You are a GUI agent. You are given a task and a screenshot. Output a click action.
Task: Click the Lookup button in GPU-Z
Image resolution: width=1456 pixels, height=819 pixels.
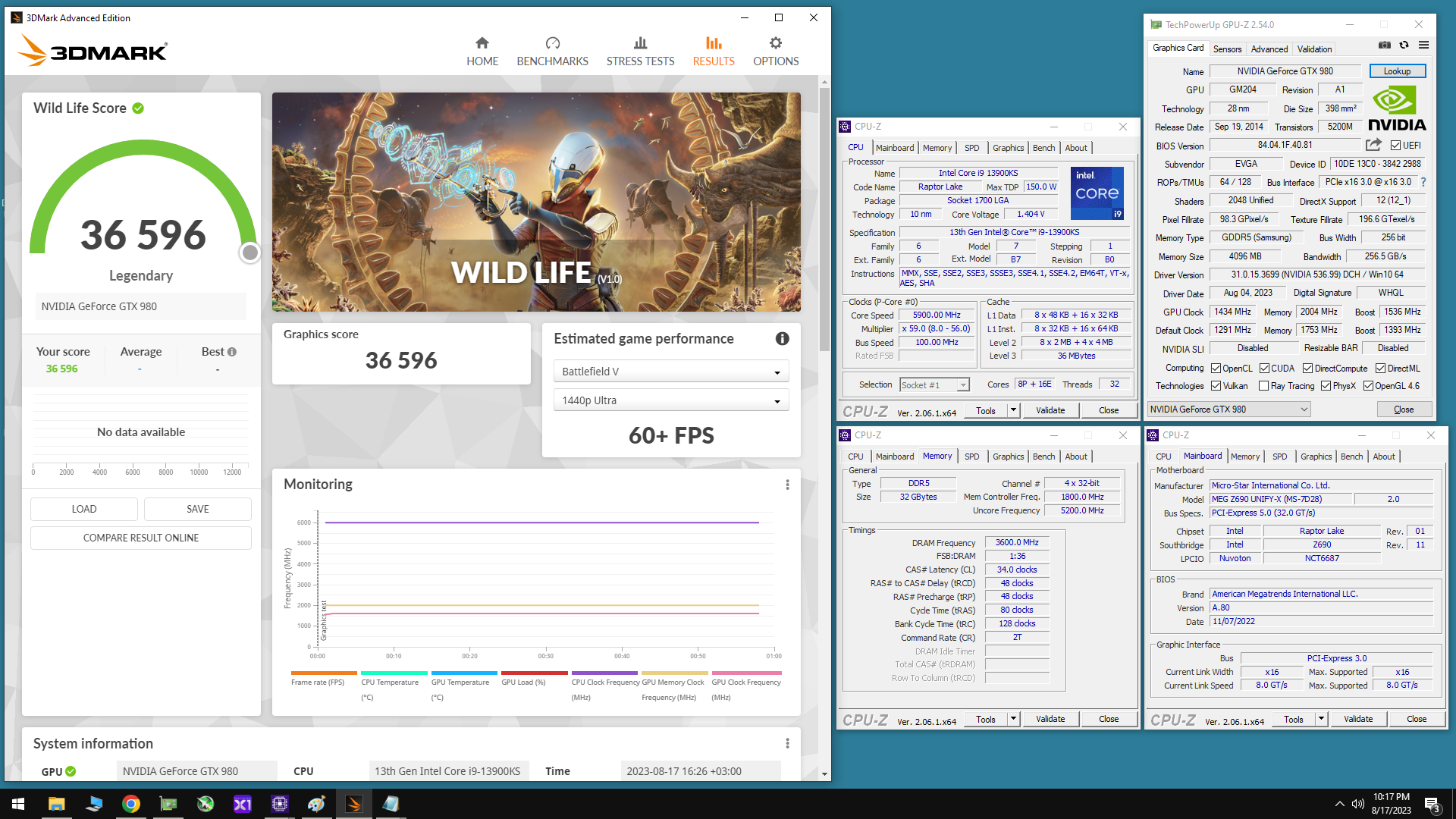click(x=1397, y=71)
